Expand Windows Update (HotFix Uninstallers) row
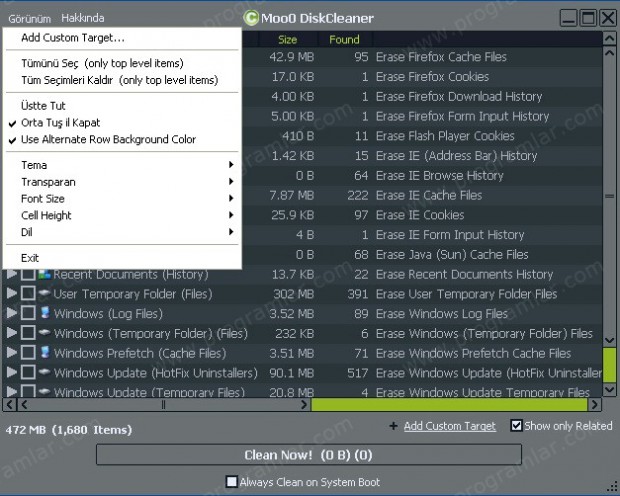The image size is (620, 496). point(12,373)
